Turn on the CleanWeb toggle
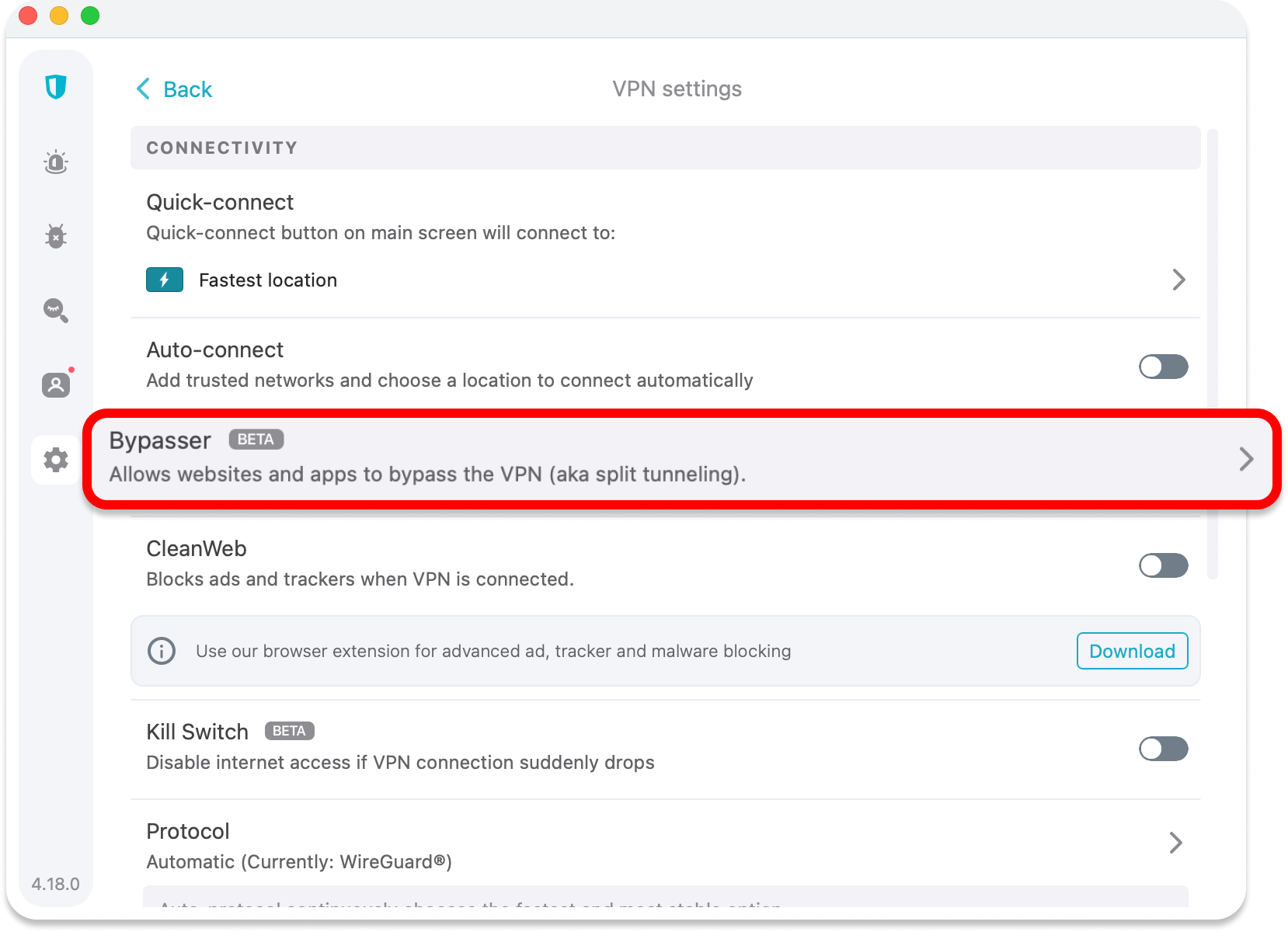The image size is (1288, 932). coord(1163,565)
